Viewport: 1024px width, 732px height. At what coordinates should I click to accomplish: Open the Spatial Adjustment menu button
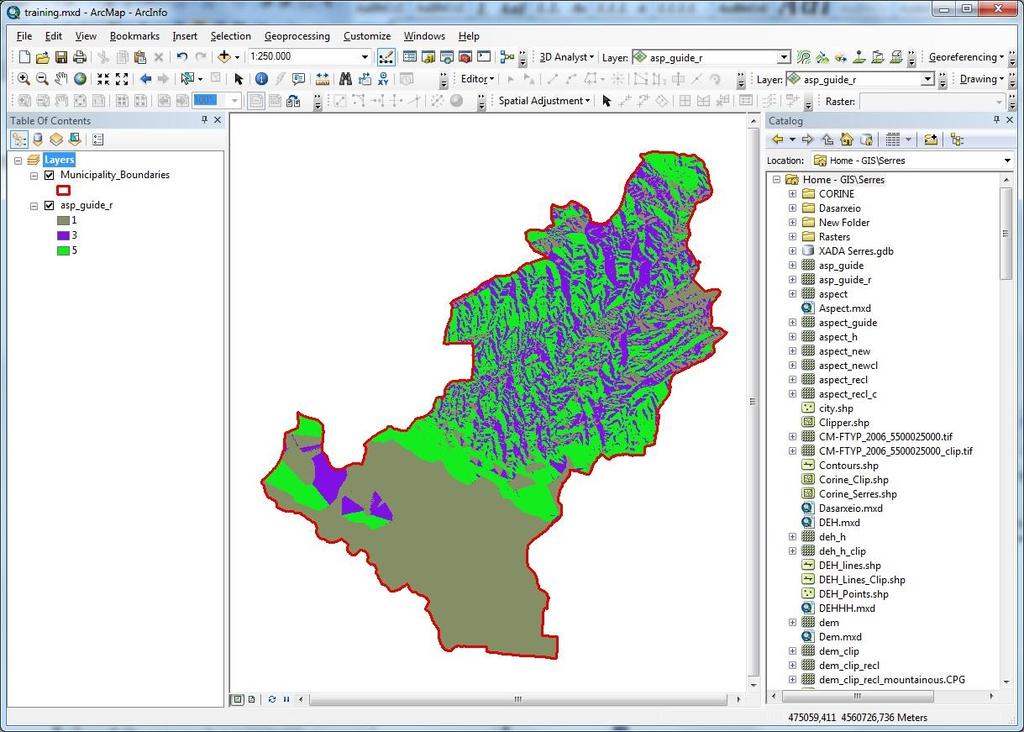[x=544, y=101]
